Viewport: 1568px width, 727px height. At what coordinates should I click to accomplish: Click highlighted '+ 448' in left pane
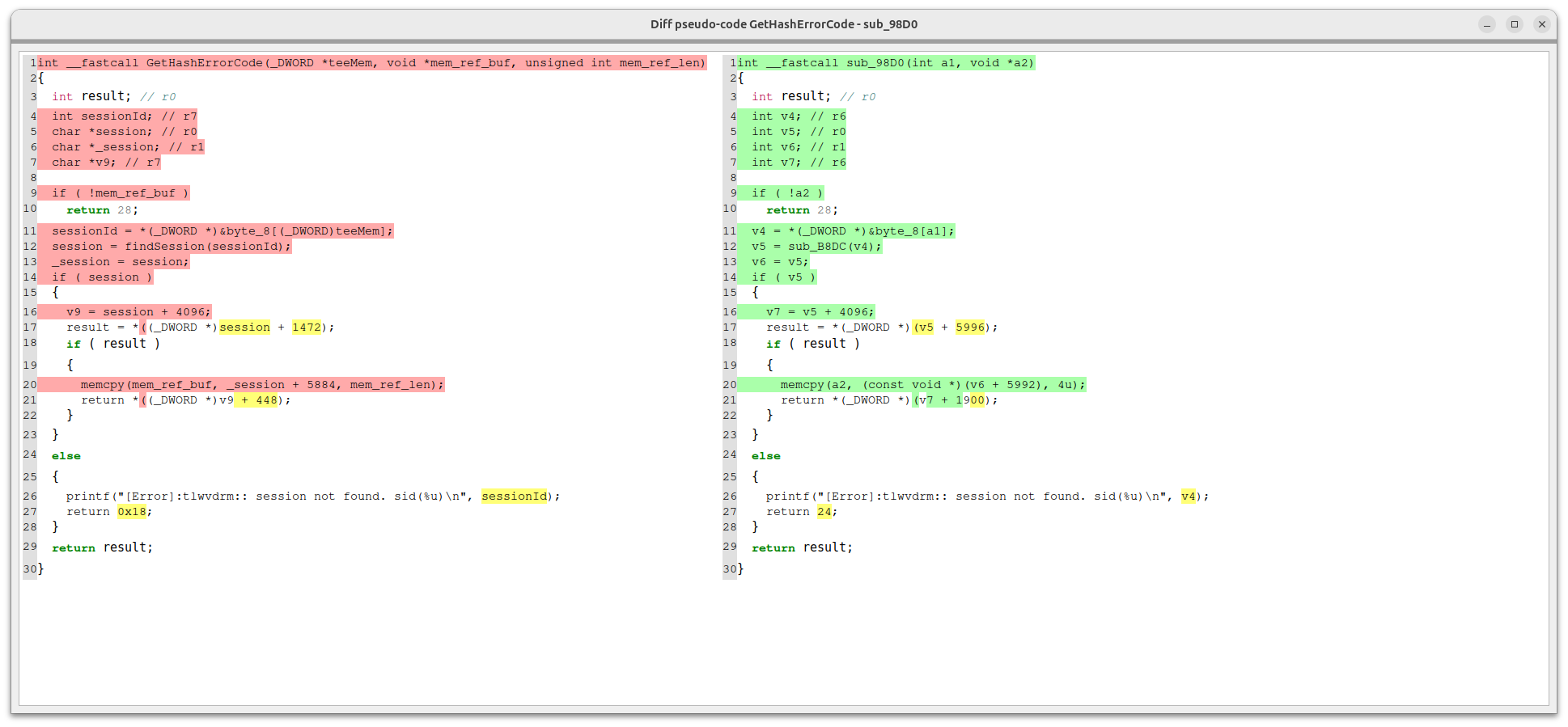click(x=256, y=400)
